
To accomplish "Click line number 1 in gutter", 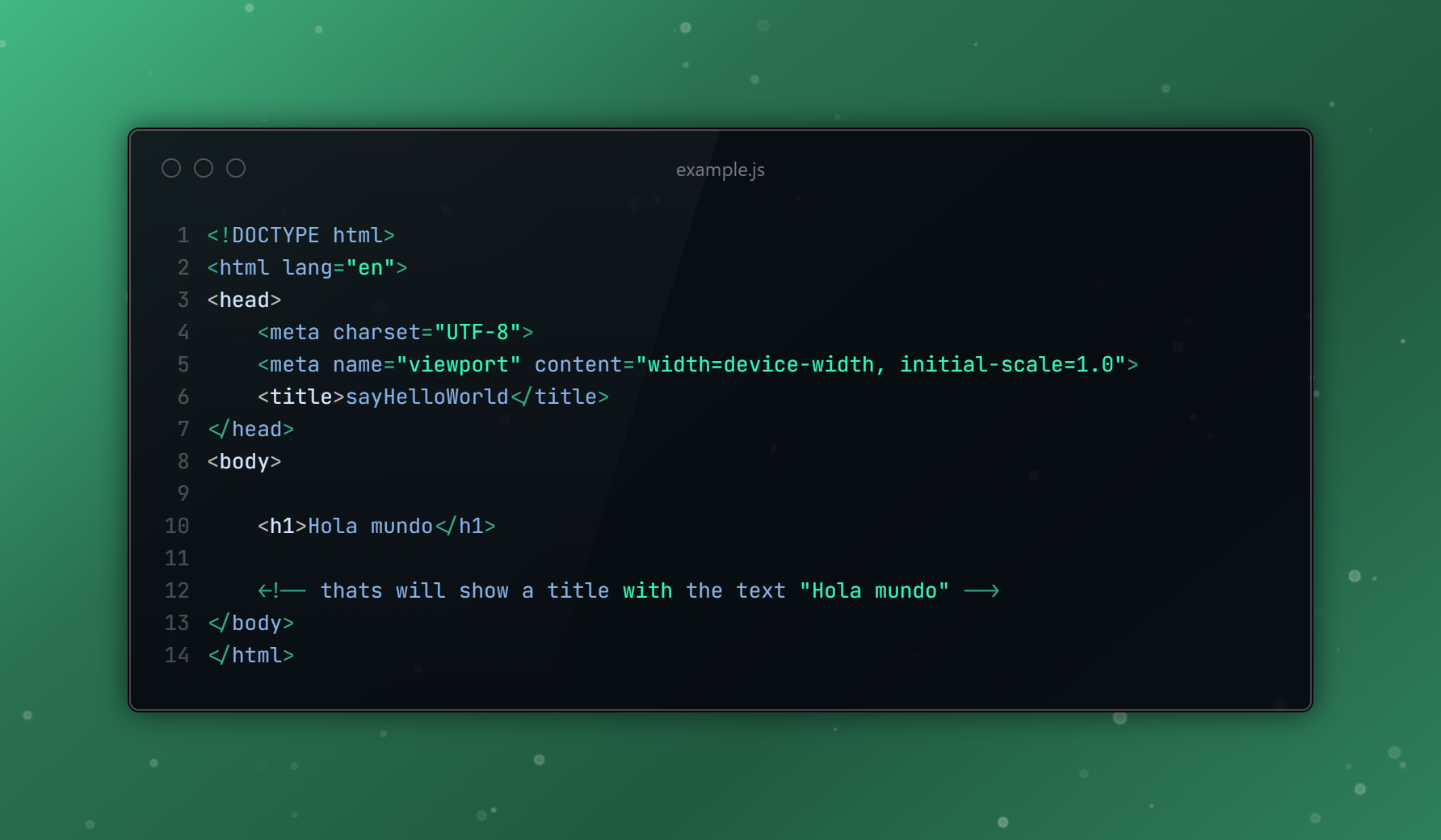I will point(183,235).
